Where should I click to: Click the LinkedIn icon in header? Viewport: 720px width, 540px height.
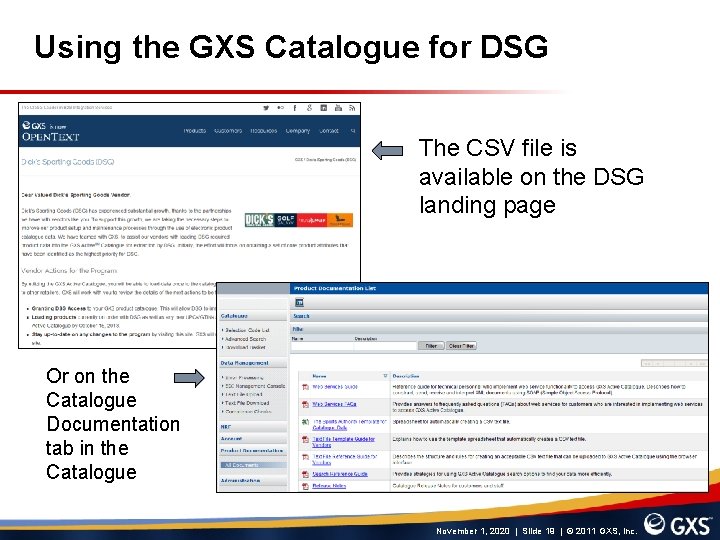coord(324,108)
